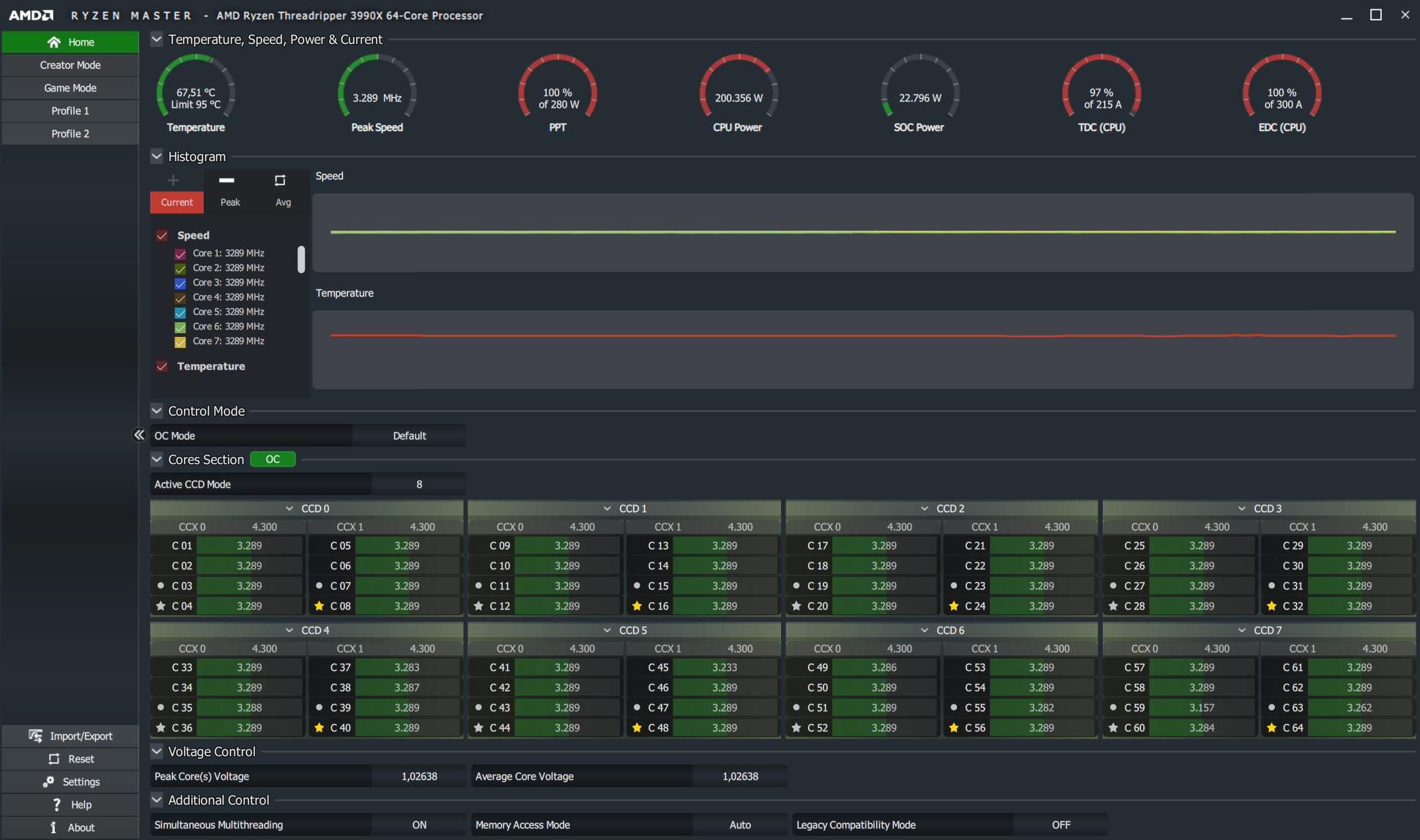This screenshot has height=840, width=1420.
Task: Collapse the CCD 0 core group
Action: pyautogui.click(x=289, y=508)
